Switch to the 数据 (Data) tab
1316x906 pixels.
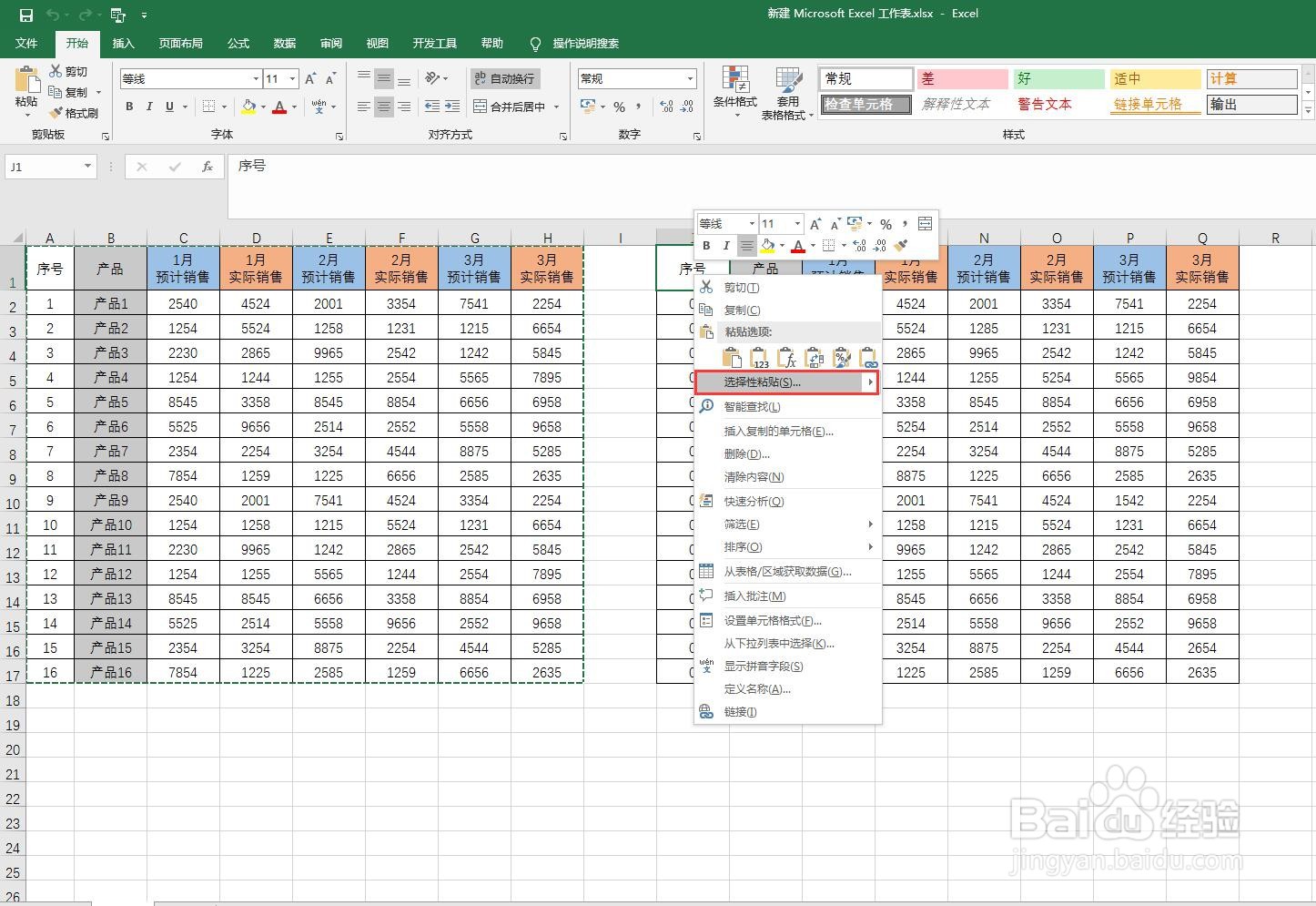pyautogui.click(x=285, y=43)
